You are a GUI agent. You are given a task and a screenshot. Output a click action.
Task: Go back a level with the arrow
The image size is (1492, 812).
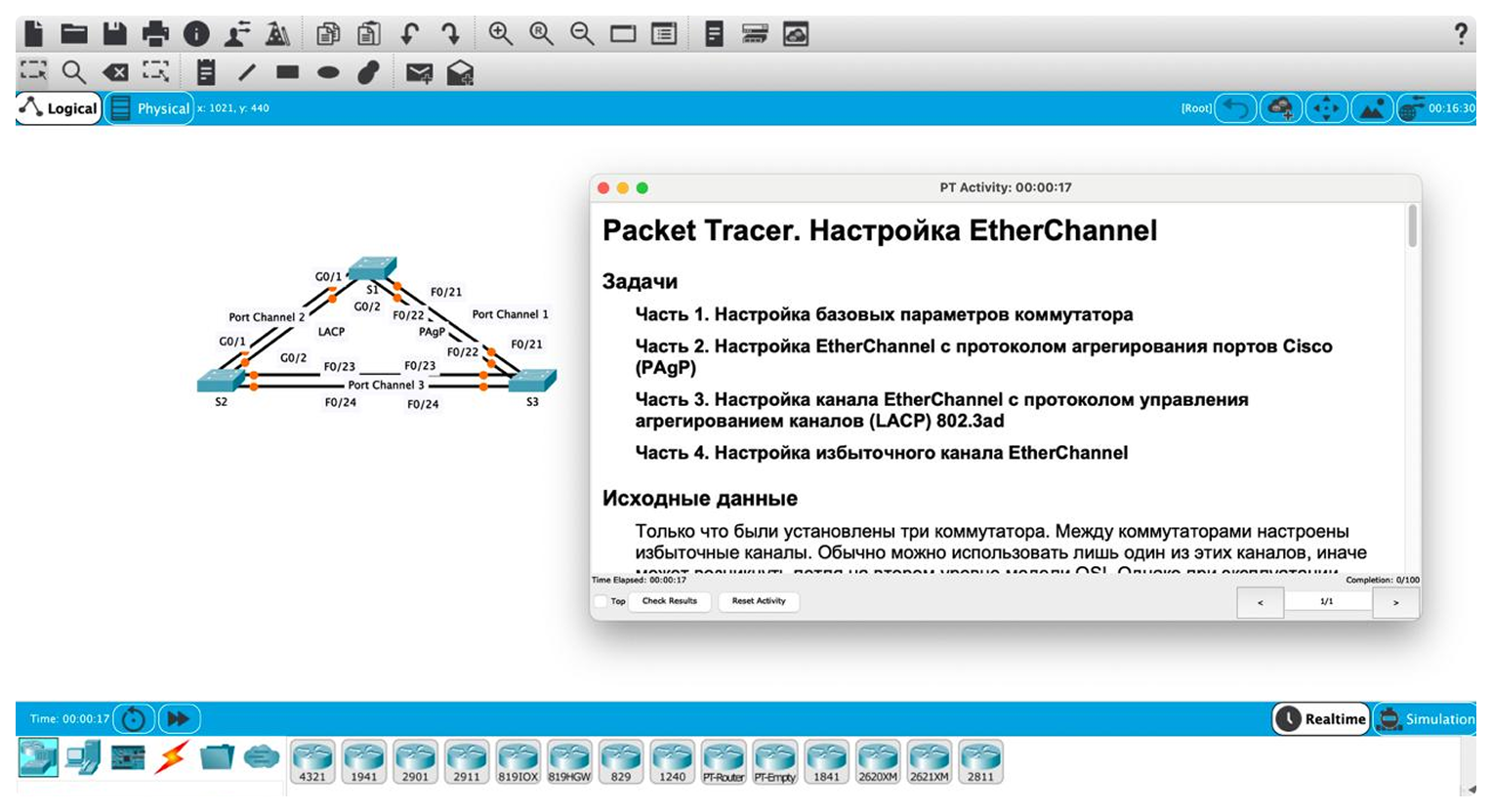pyautogui.click(x=1235, y=108)
